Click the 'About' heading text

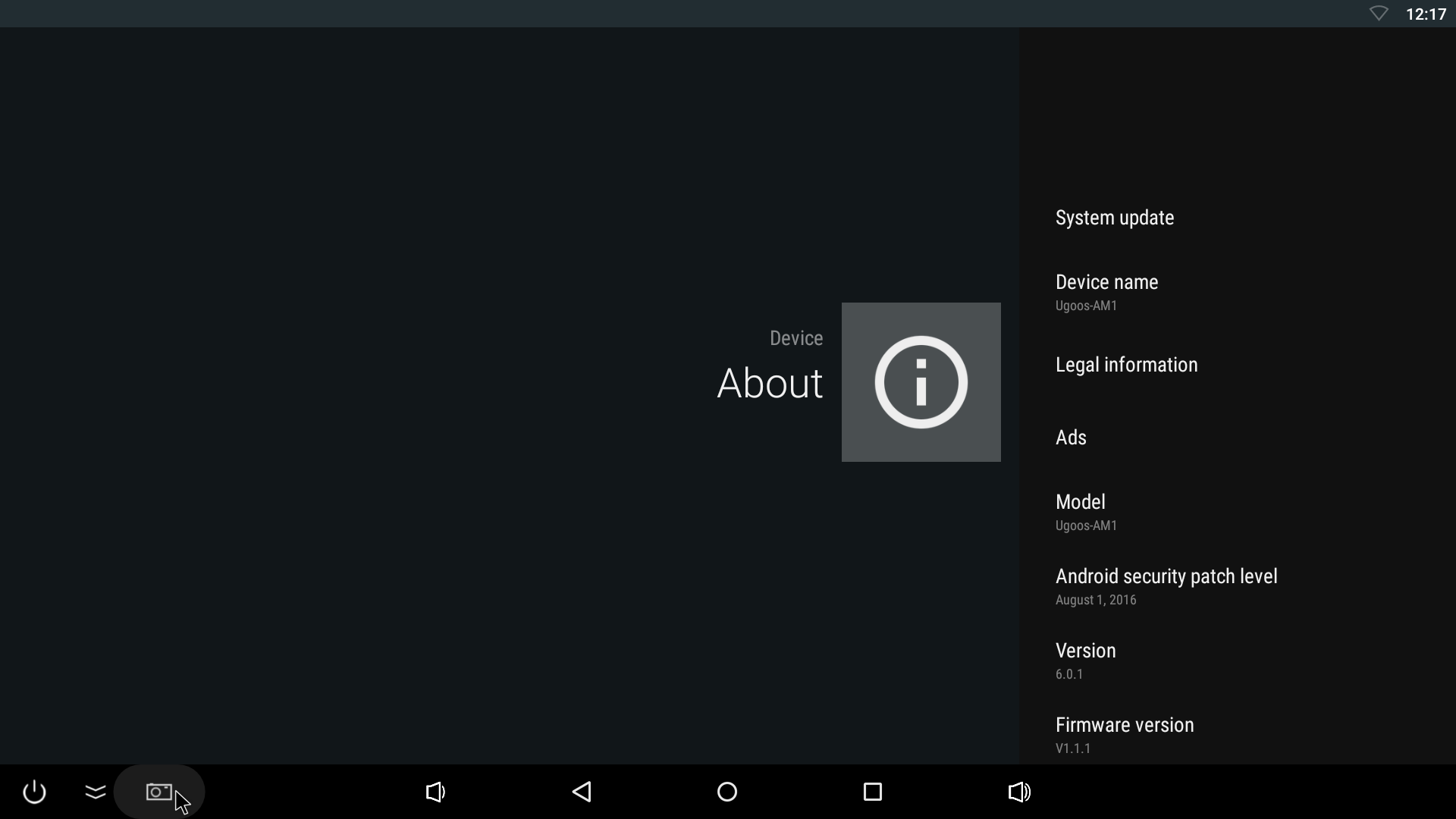770,383
